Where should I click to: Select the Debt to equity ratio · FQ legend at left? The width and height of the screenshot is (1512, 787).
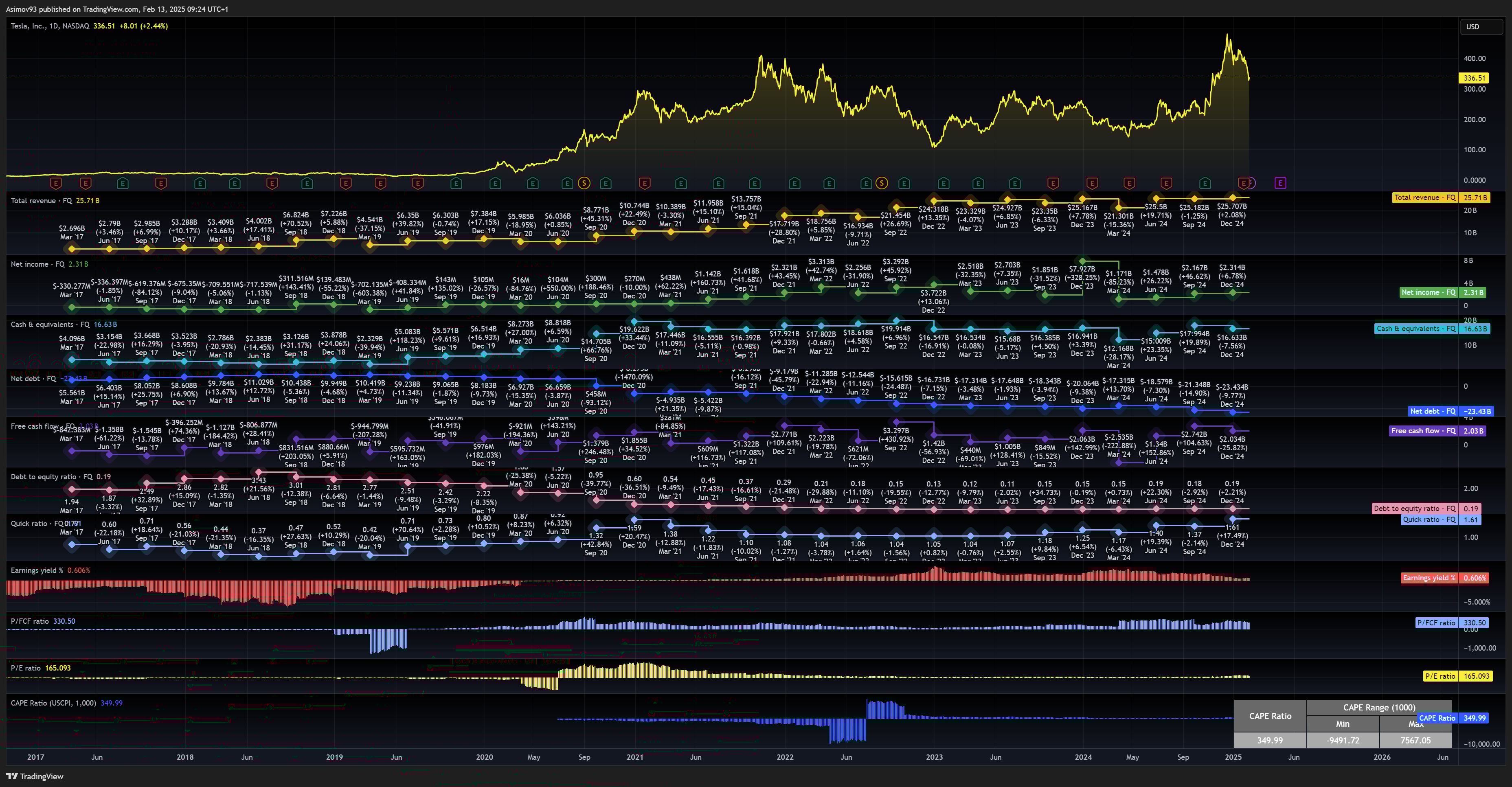52,476
